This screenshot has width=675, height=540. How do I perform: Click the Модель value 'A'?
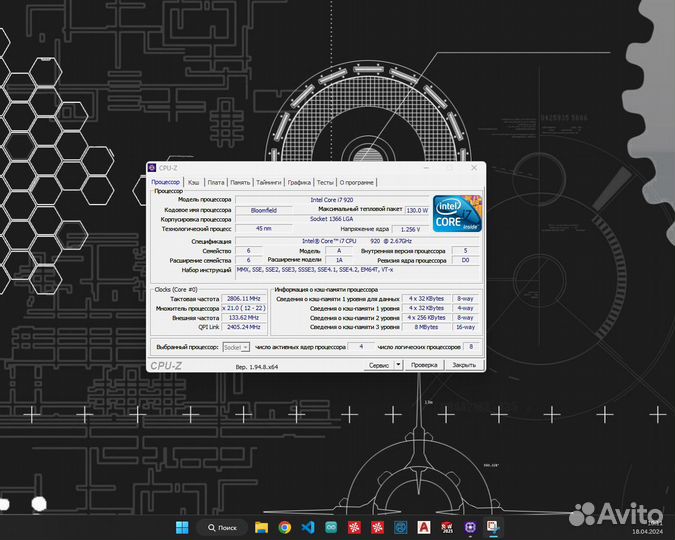[x=339, y=251]
